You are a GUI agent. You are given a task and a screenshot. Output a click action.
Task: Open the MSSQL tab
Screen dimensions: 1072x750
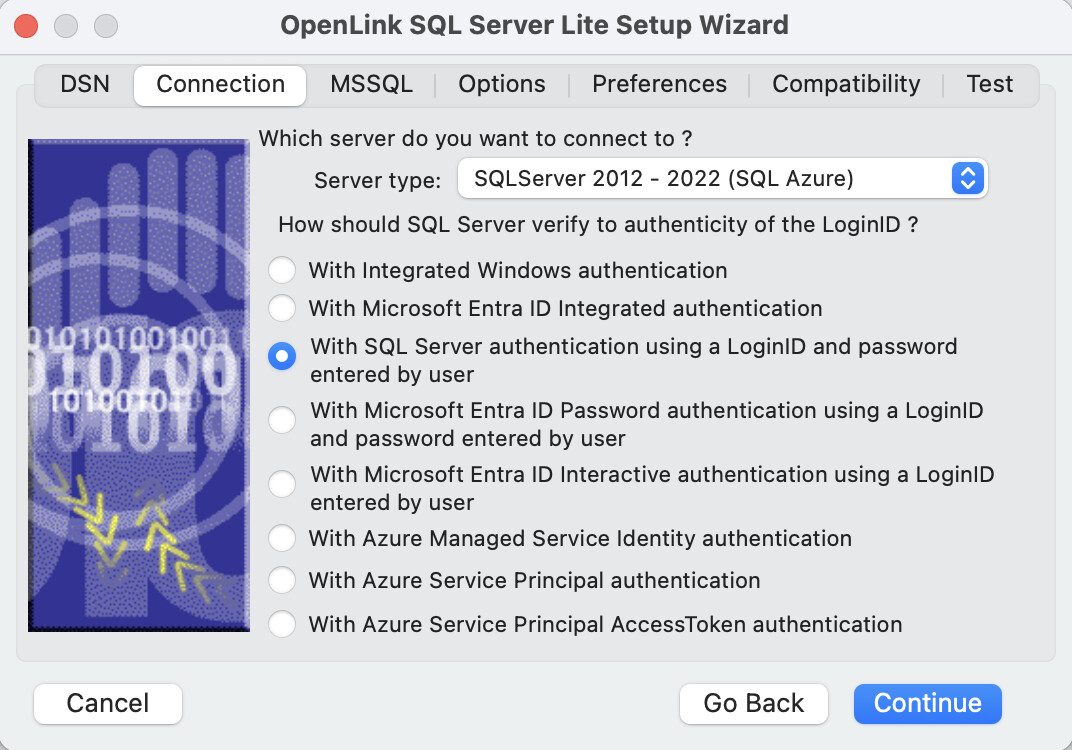tap(371, 85)
